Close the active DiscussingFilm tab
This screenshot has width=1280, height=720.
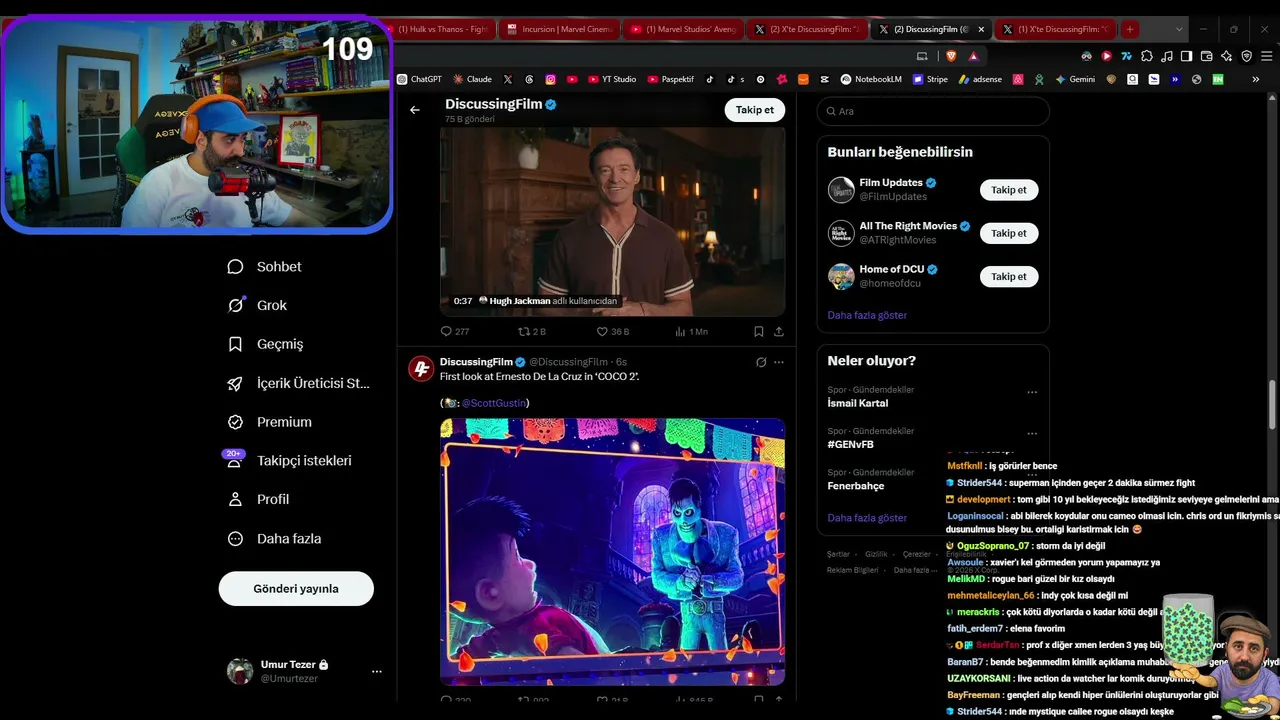point(981,29)
